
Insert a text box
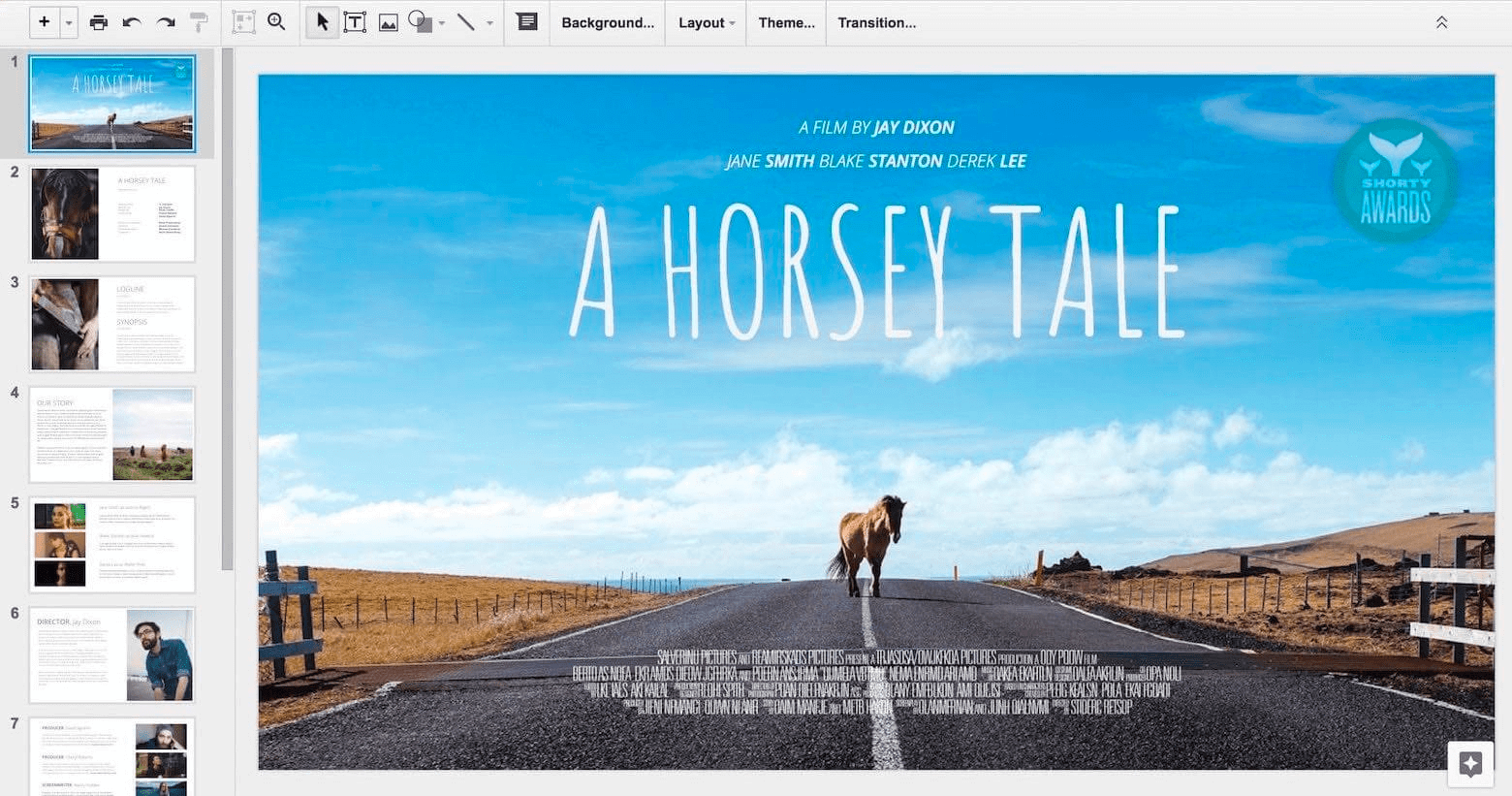pos(356,21)
